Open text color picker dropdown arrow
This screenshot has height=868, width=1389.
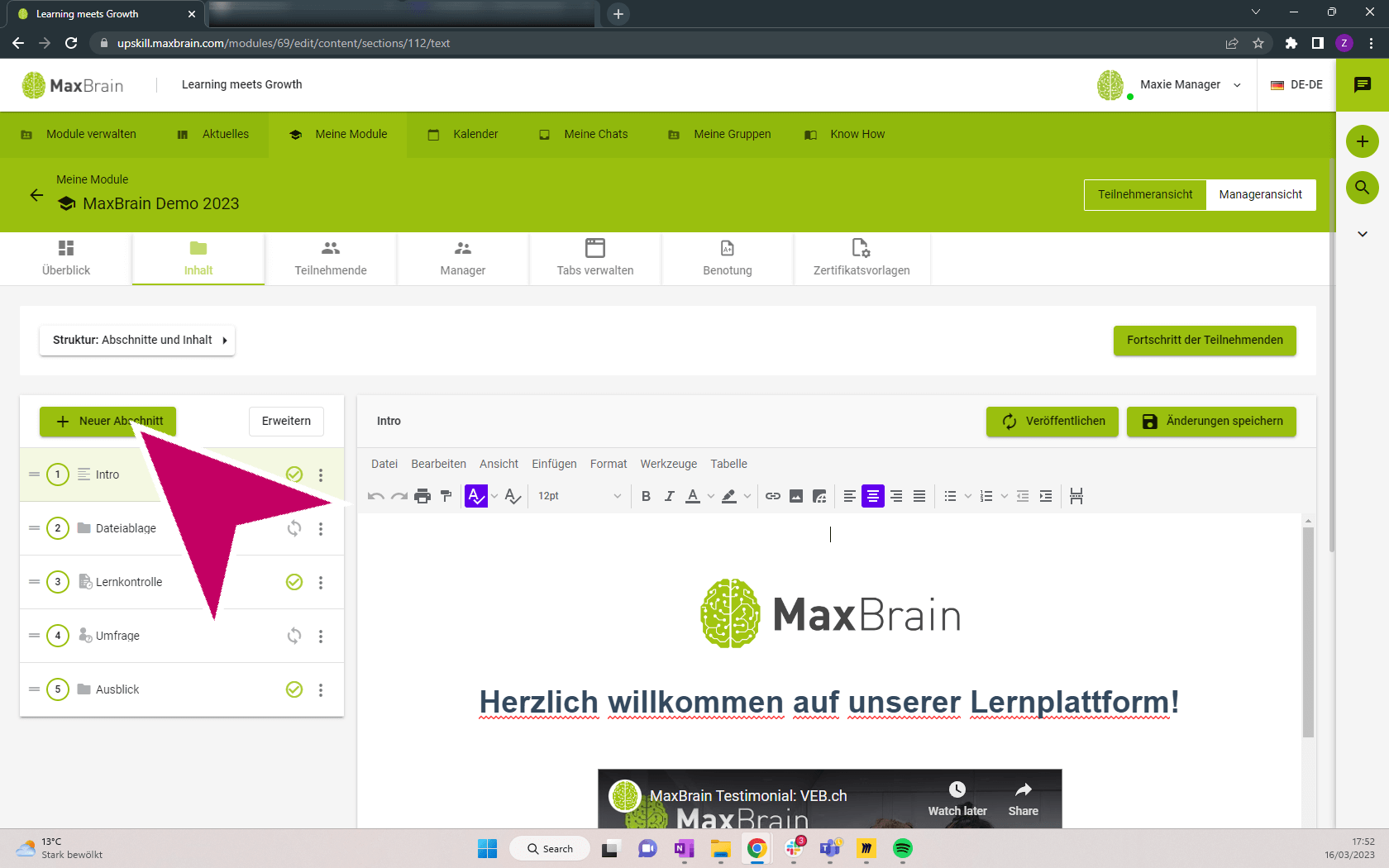(x=711, y=496)
